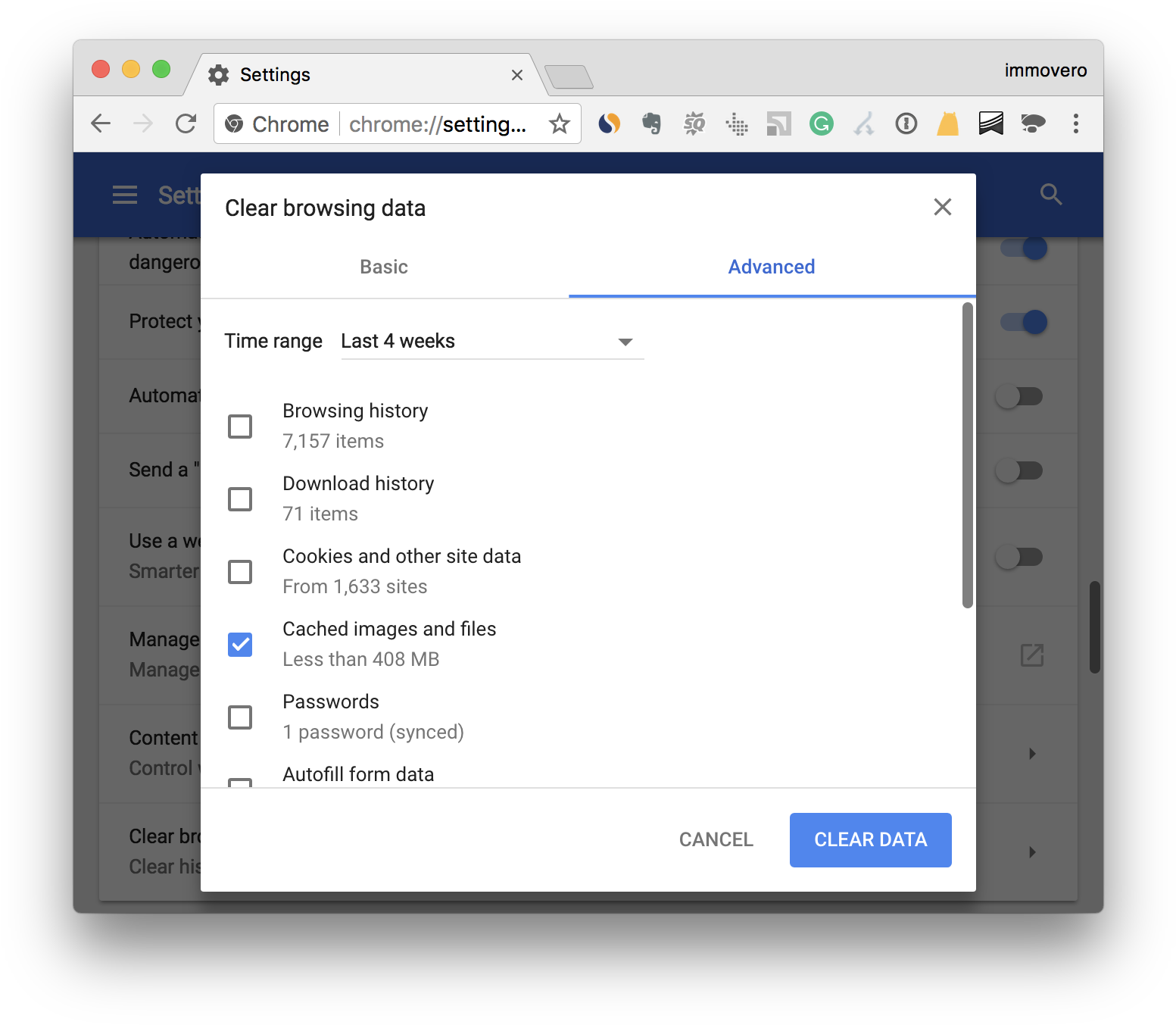Disable the enabled toggle beside Protect setting
1176x1025 pixels.
point(1023,322)
